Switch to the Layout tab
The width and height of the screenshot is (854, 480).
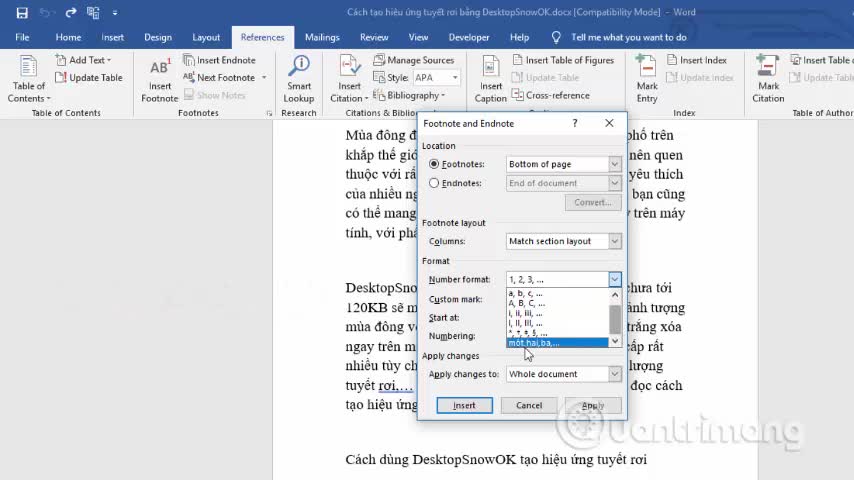point(206,37)
